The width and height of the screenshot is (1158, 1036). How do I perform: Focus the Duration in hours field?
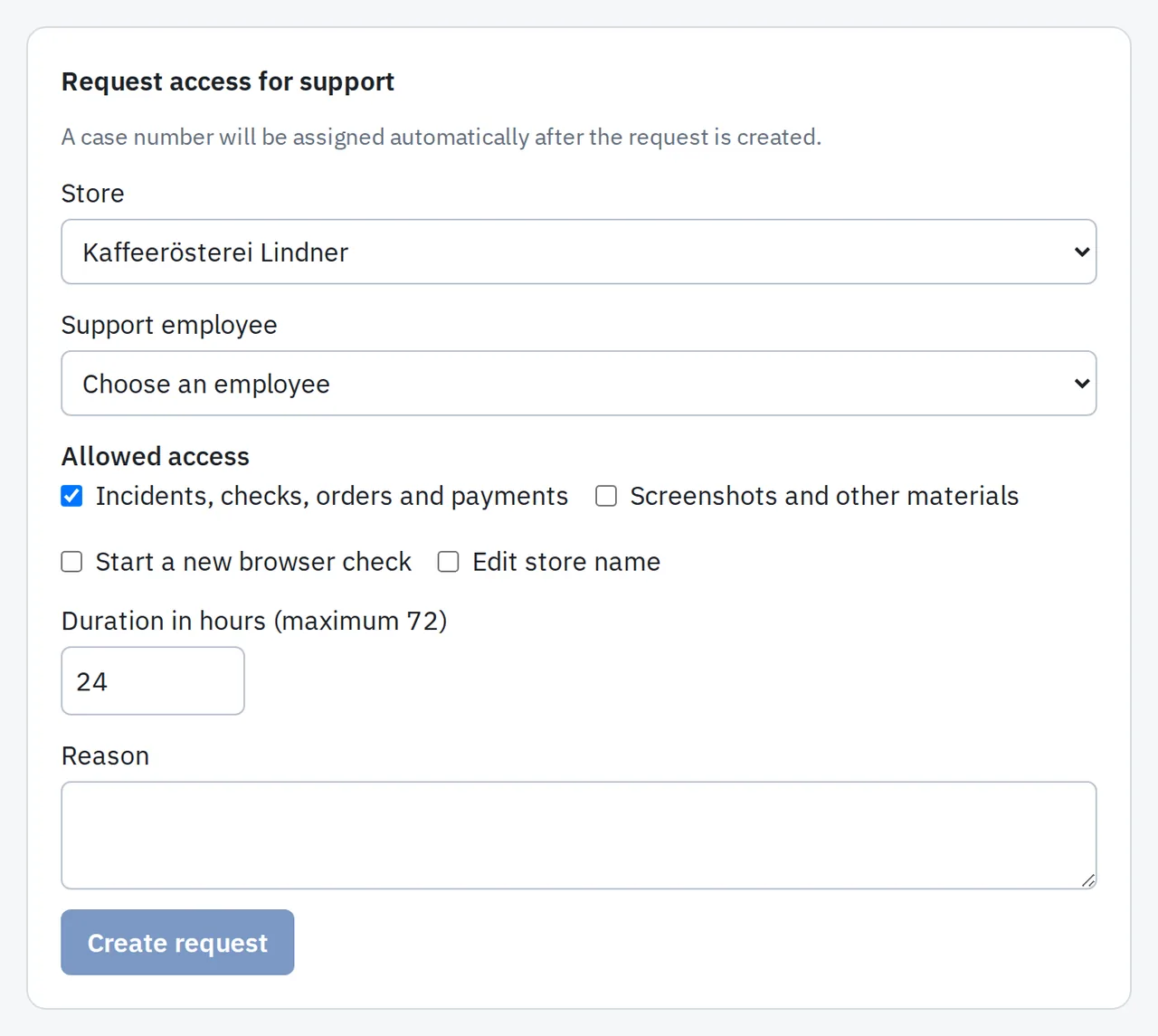(153, 680)
